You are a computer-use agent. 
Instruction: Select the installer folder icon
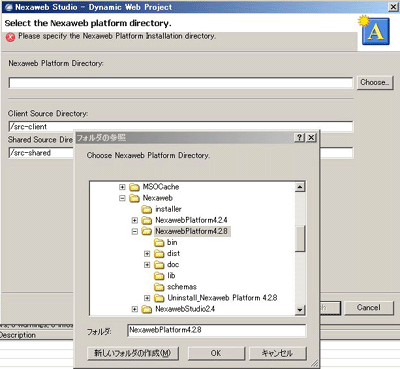(147, 209)
